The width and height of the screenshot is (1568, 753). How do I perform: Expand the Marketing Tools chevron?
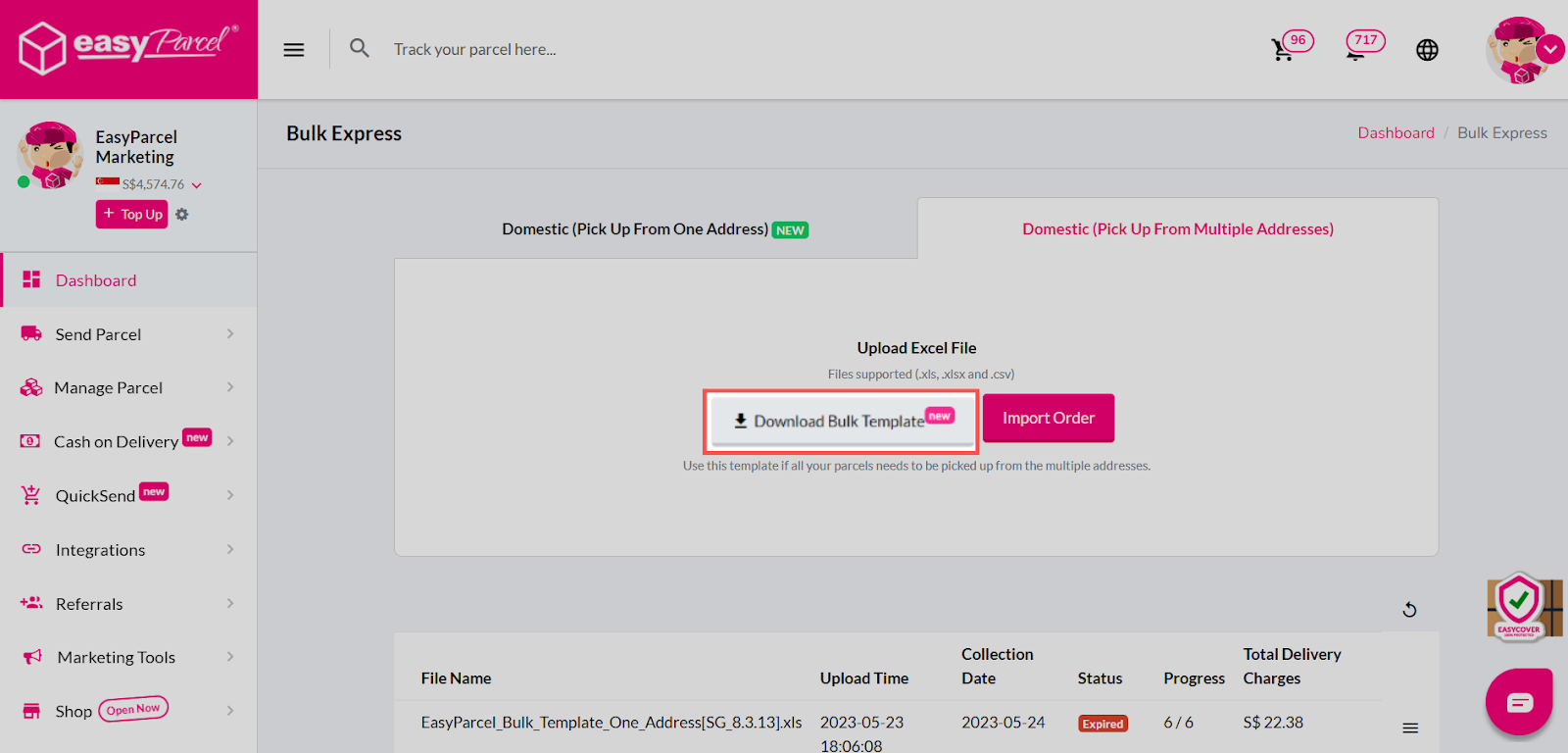pyautogui.click(x=230, y=657)
